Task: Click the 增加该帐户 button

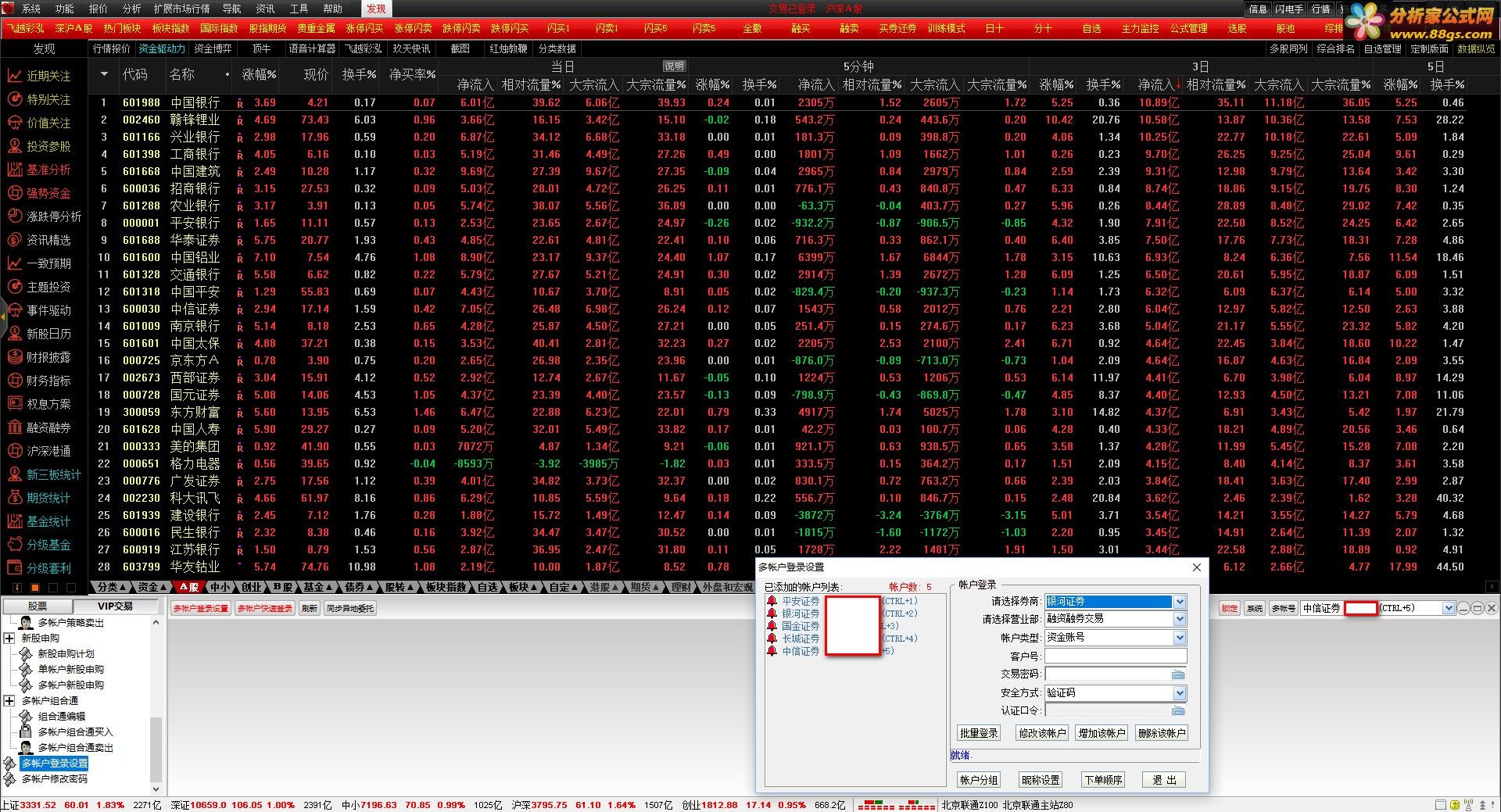Action: pos(1102,733)
